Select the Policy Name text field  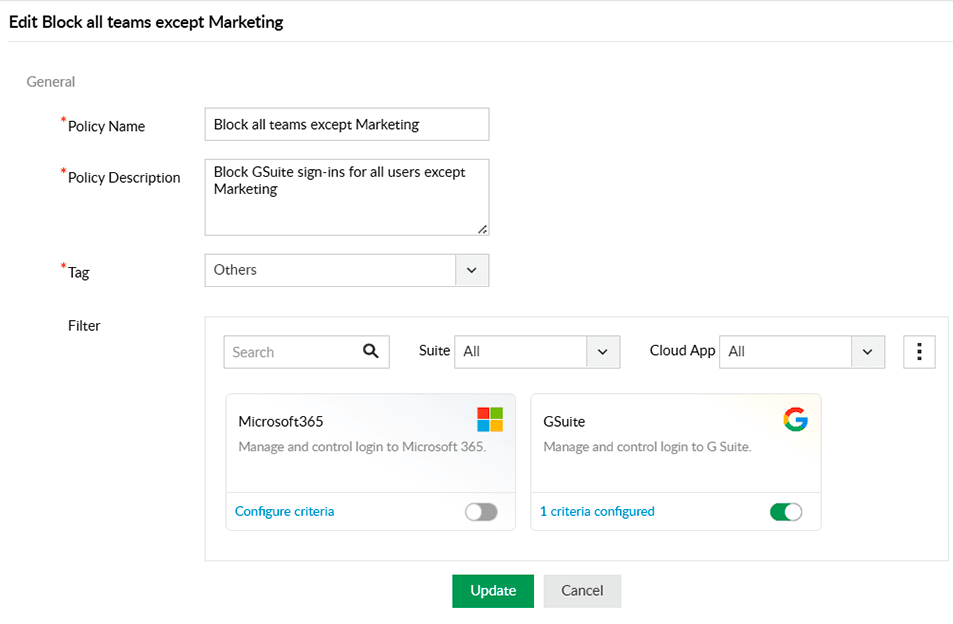[346, 124]
